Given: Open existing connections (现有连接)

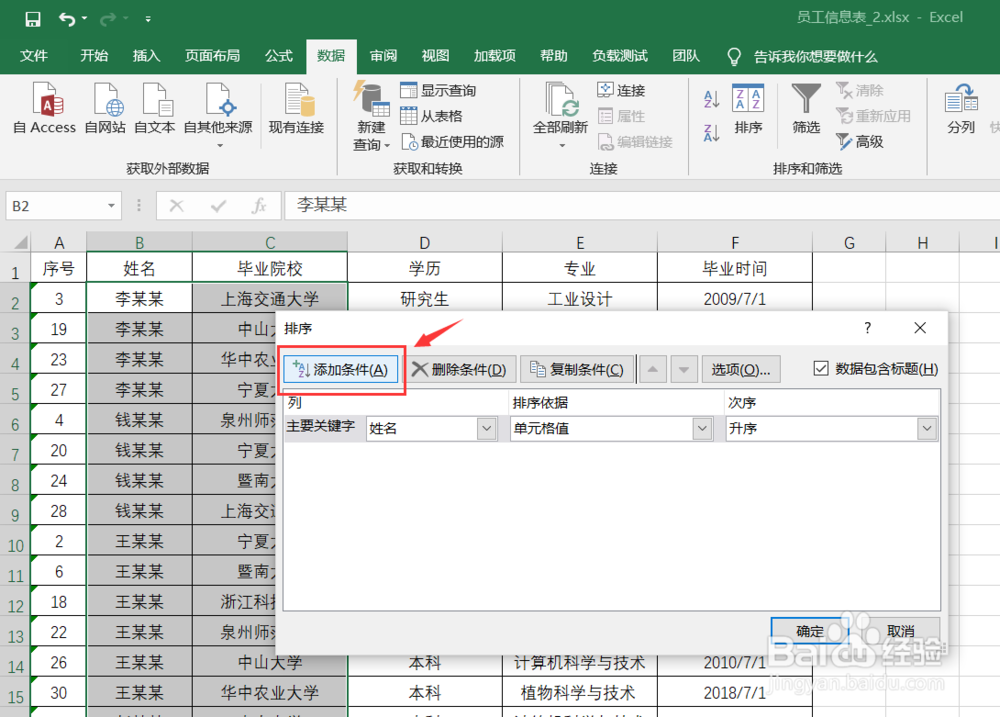Looking at the screenshot, I should tap(297, 108).
